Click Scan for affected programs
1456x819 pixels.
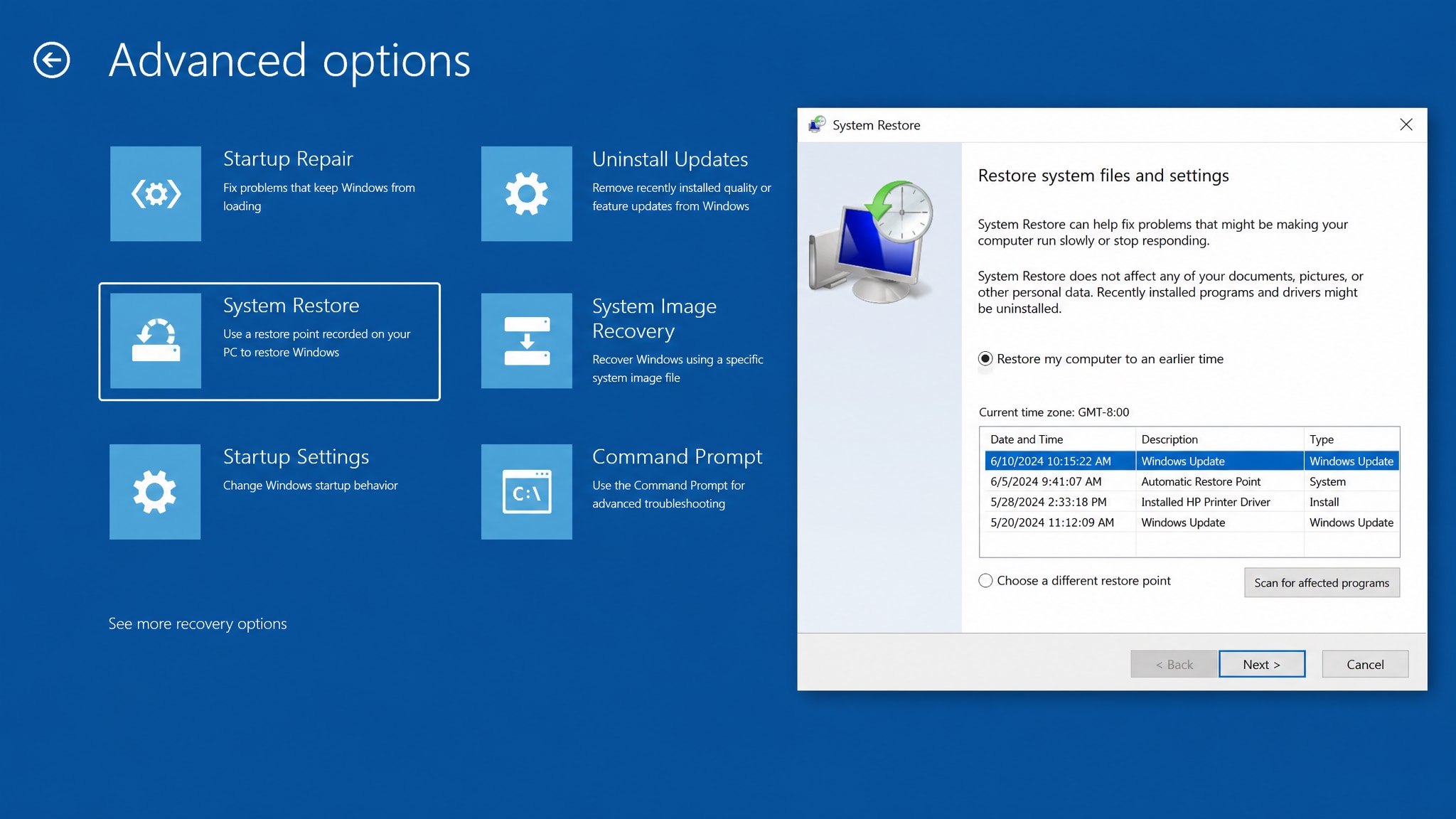[1322, 582]
